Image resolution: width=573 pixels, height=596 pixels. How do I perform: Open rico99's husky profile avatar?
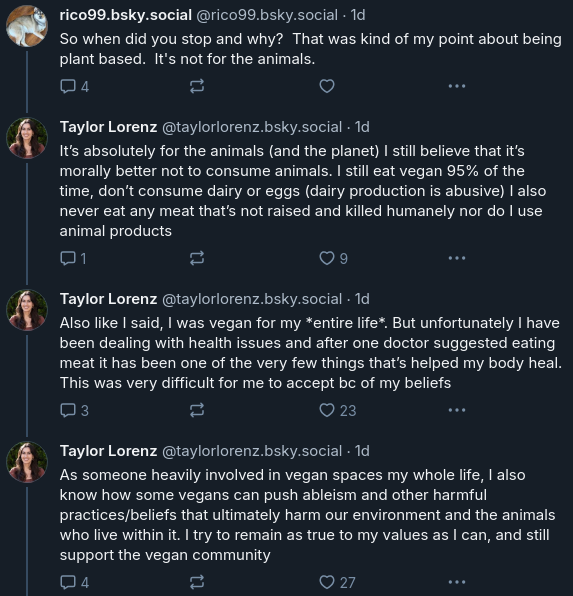27,26
